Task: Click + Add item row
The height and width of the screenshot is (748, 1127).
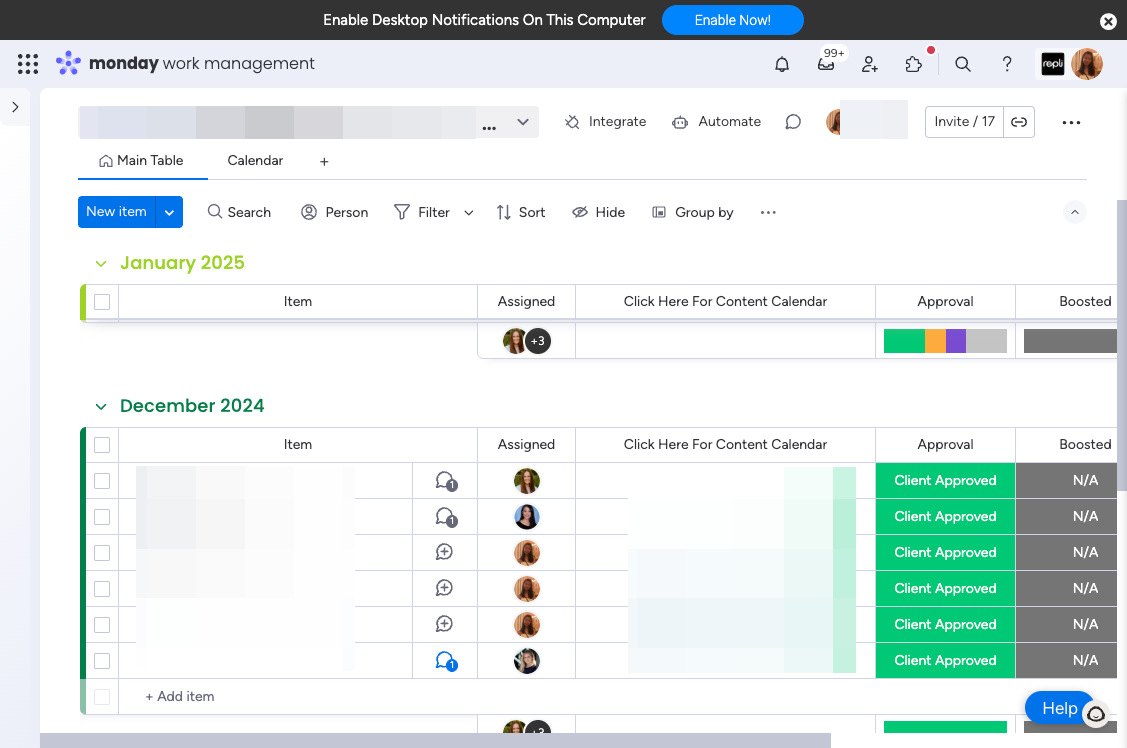Action: tap(180, 696)
